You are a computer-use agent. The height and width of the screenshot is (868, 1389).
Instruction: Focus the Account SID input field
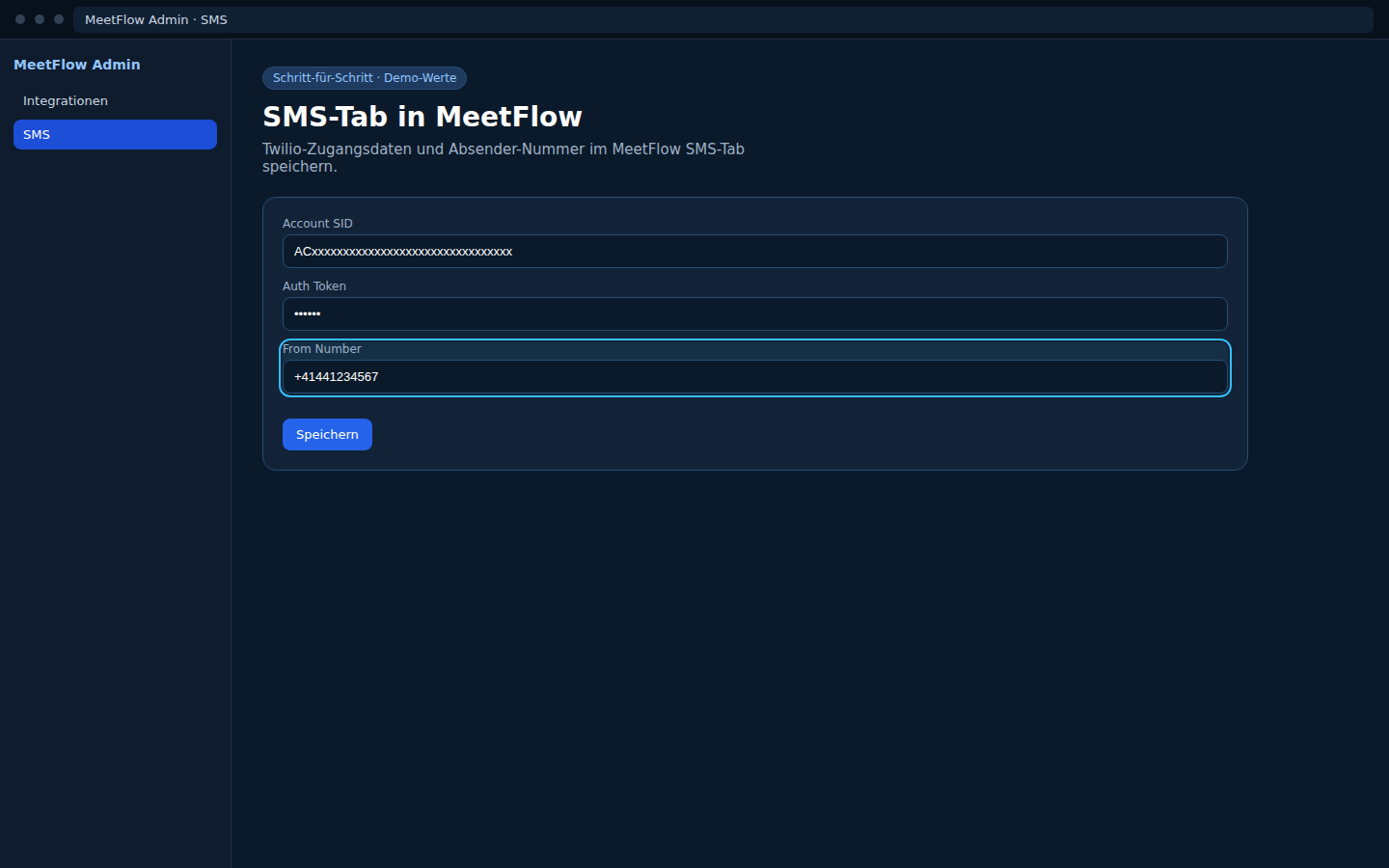click(754, 252)
